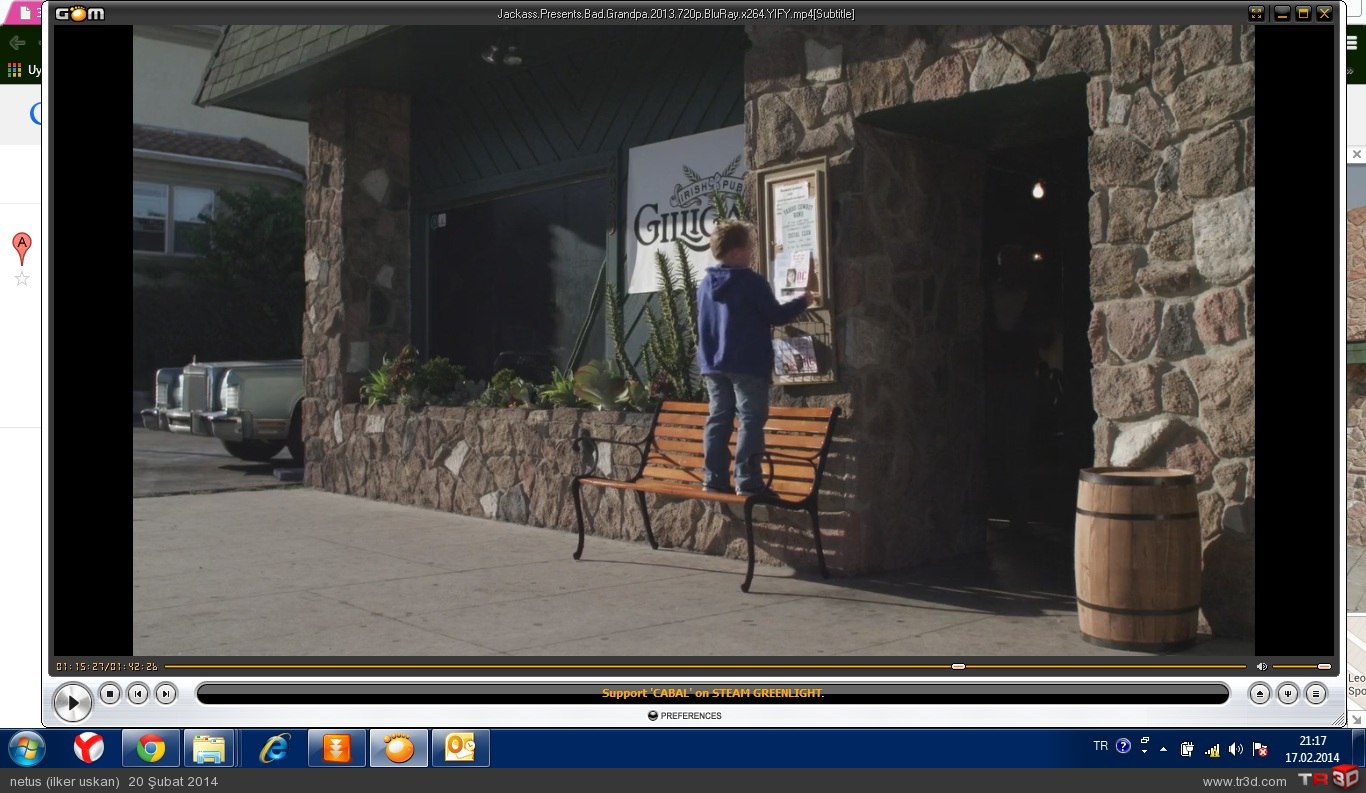This screenshot has height=793, width=1366.
Task: Click the tray help question mark icon
Action: pos(1123,746)
